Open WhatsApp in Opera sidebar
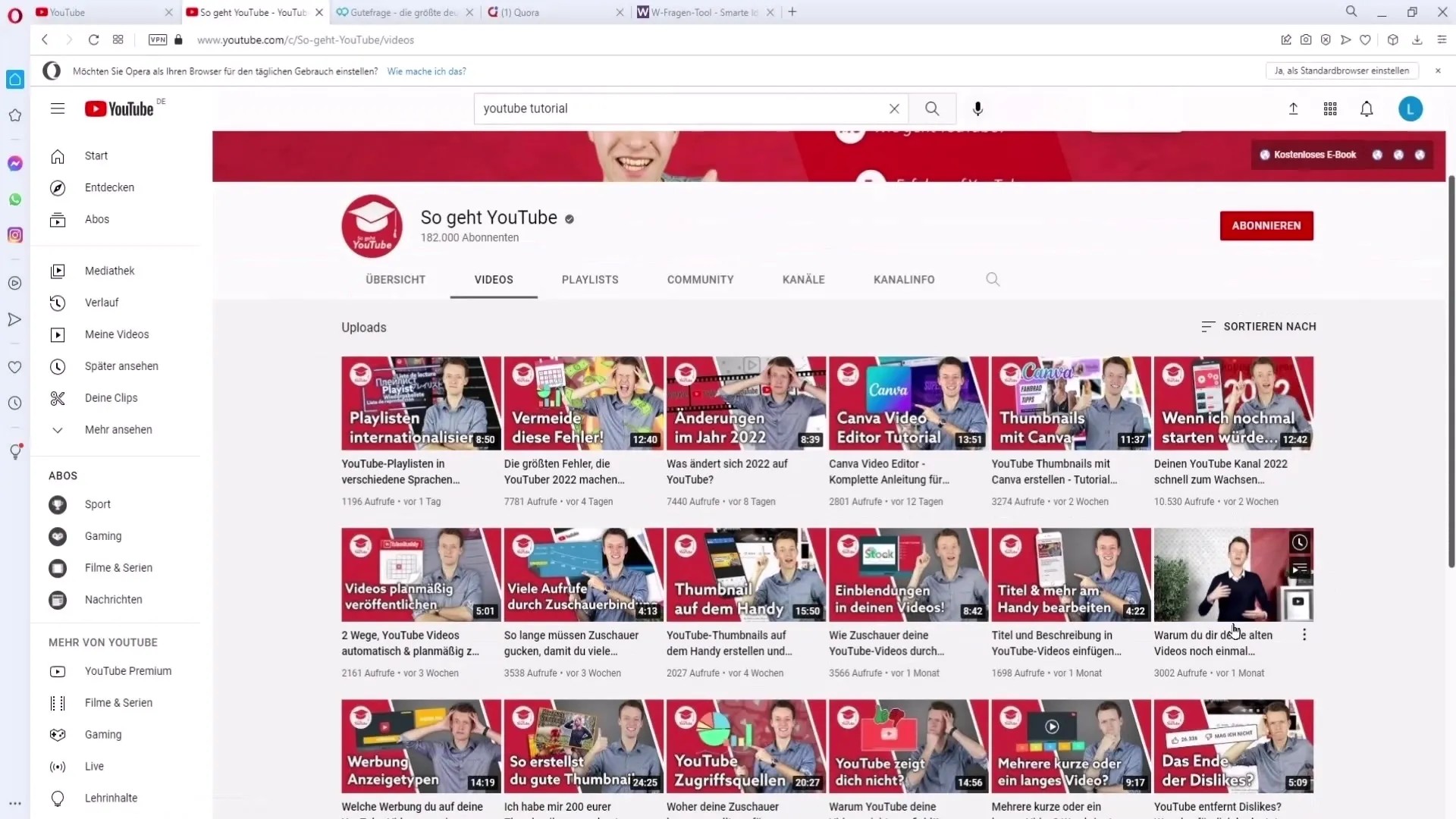1456x819 pixels. [x=15, y=199]
